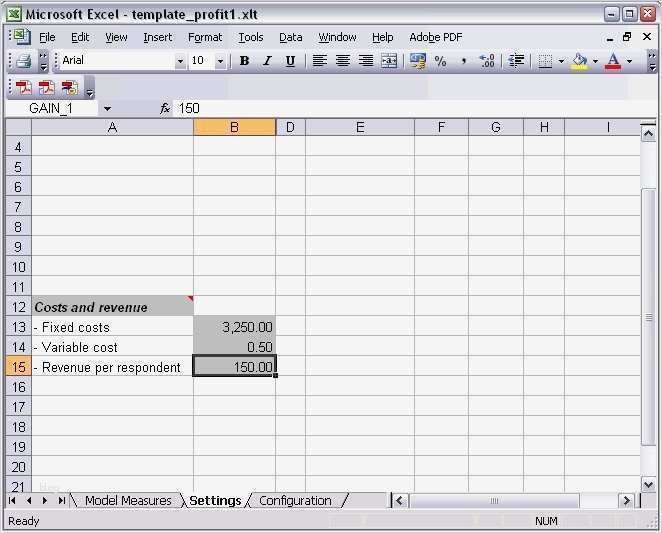Align cell text left

(320, 61)
